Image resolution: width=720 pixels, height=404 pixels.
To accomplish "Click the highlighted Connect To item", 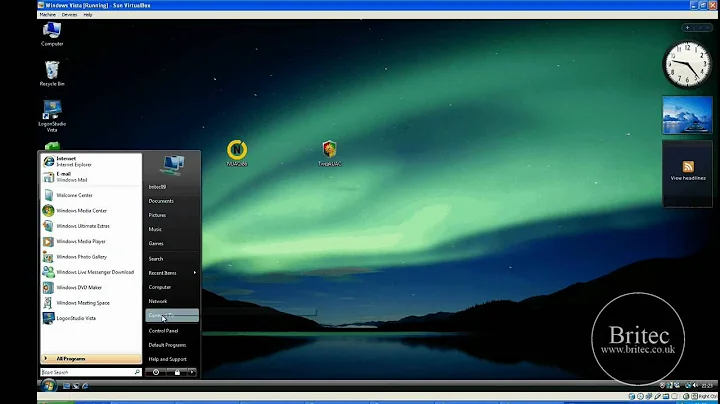I will [172, 315].
